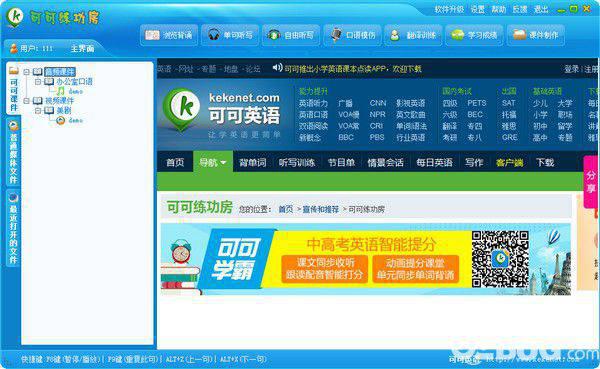Select the green music note demo file
600x369 pixels.
tap(60, 91)
